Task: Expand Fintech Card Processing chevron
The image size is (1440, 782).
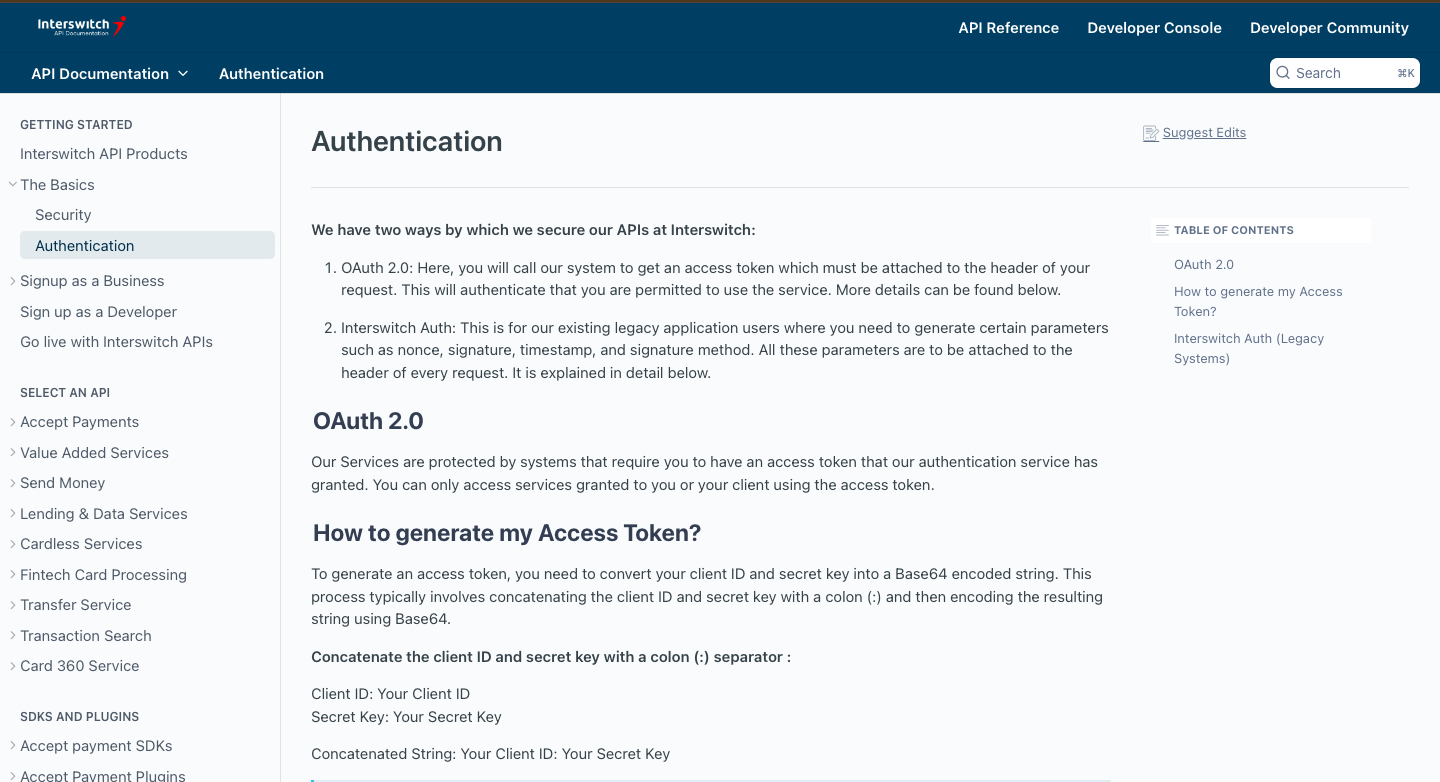Action: pyautogui.click(x=12, y=575)
